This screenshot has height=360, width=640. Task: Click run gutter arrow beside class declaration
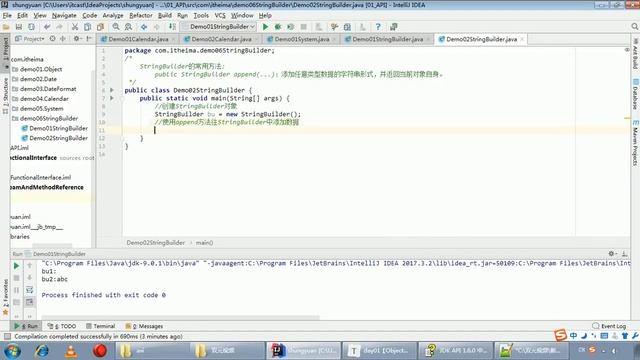click(x=112, y=90)
